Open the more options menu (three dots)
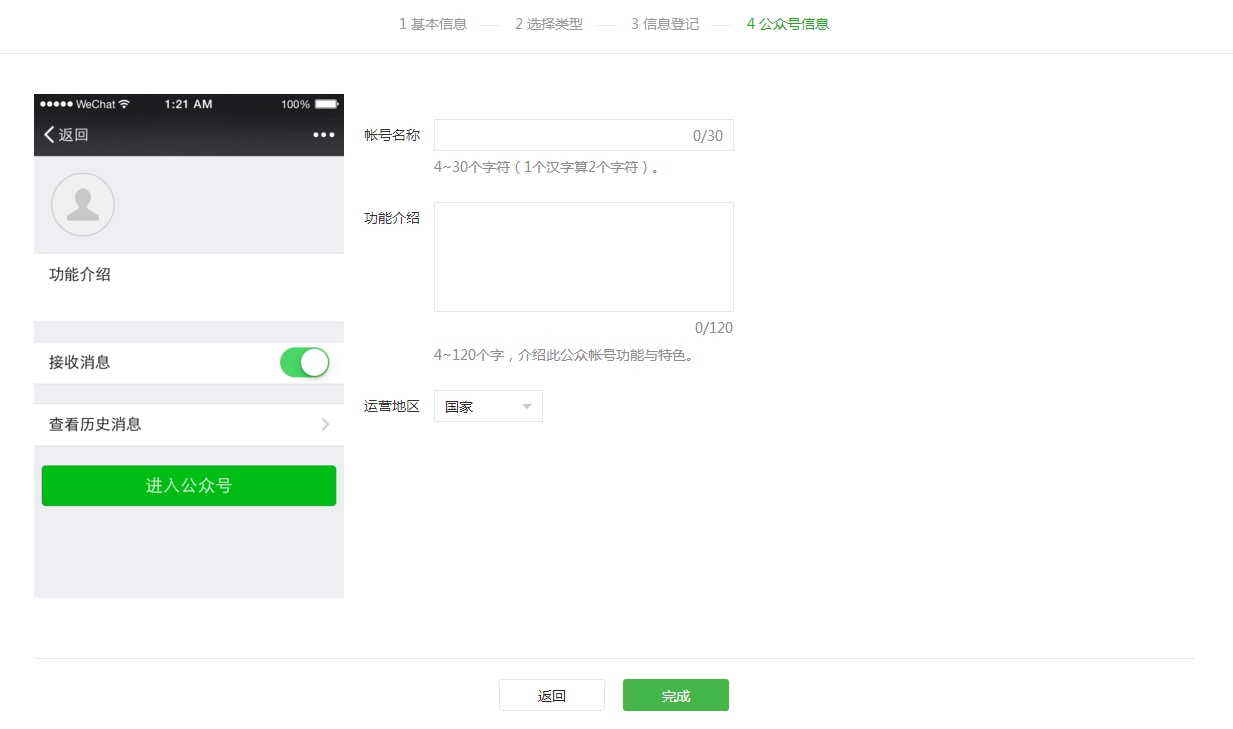The height and width of the screenshot is (729, 1233). pyautogui.click(x=323, y=134)
